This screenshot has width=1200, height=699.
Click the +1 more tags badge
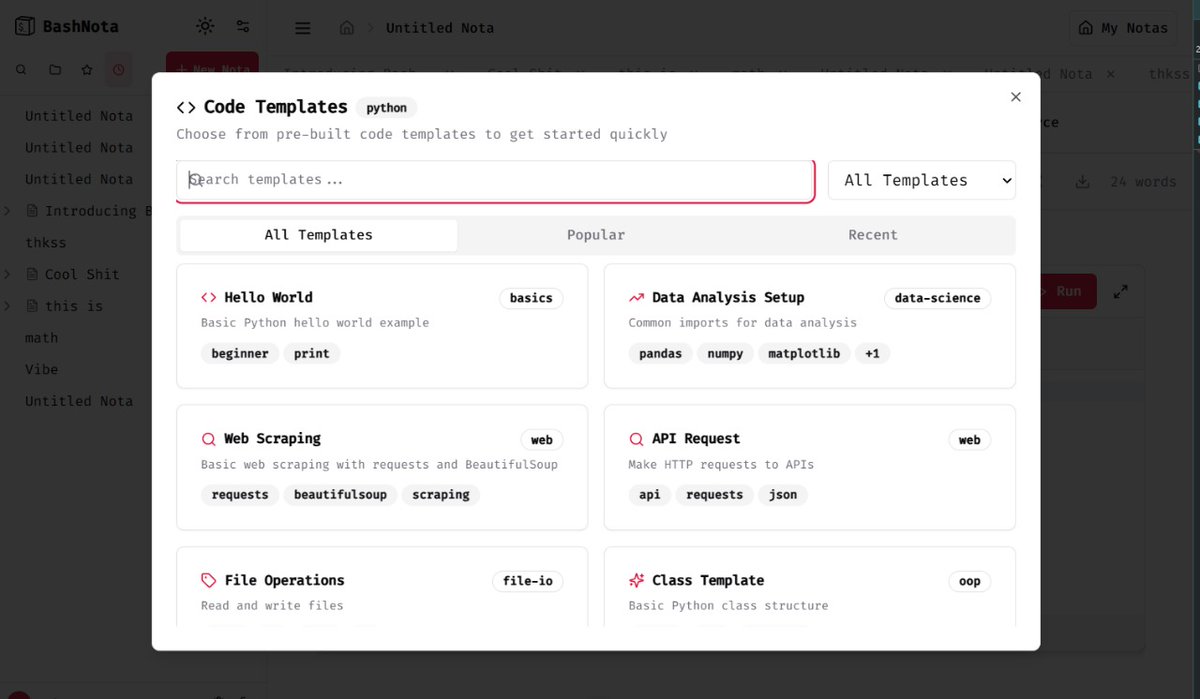(x=873, y=353)
